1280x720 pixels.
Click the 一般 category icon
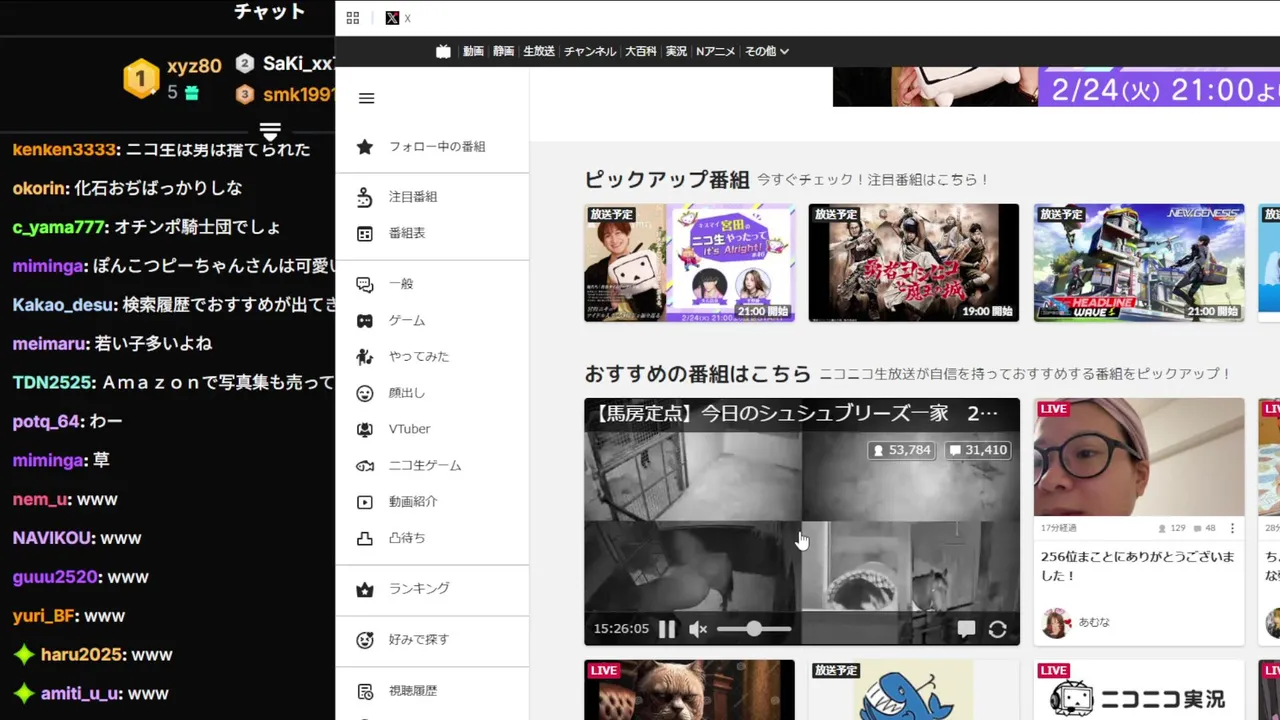point(365,284)
